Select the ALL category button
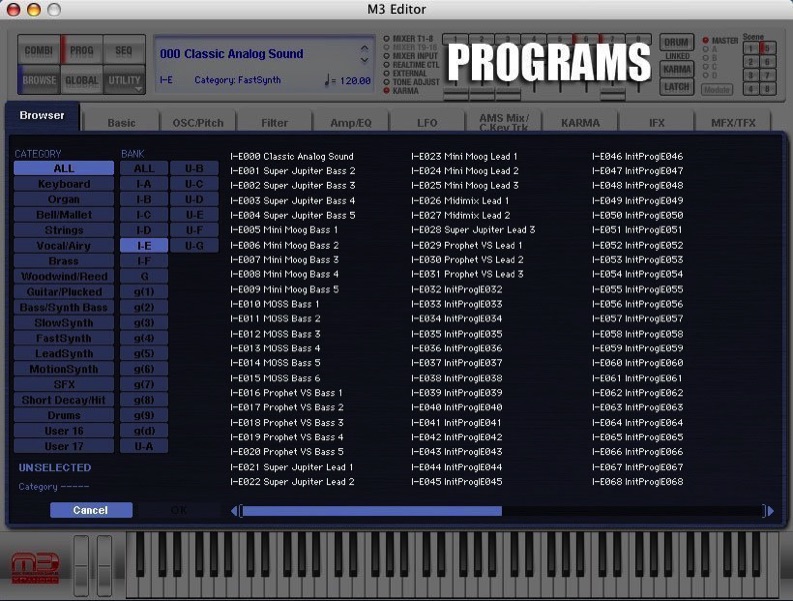The width and height of the screenshot is (793, 601). pyautogui.click(x=64, y=168)
